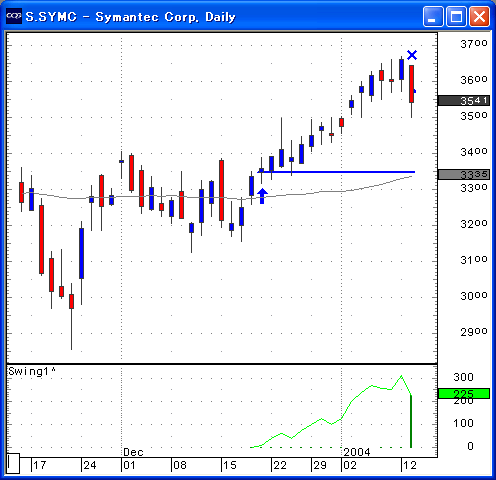Click the 300 label on Swing1 scale
Screen dimensions: 496x480
pos(463,377)
